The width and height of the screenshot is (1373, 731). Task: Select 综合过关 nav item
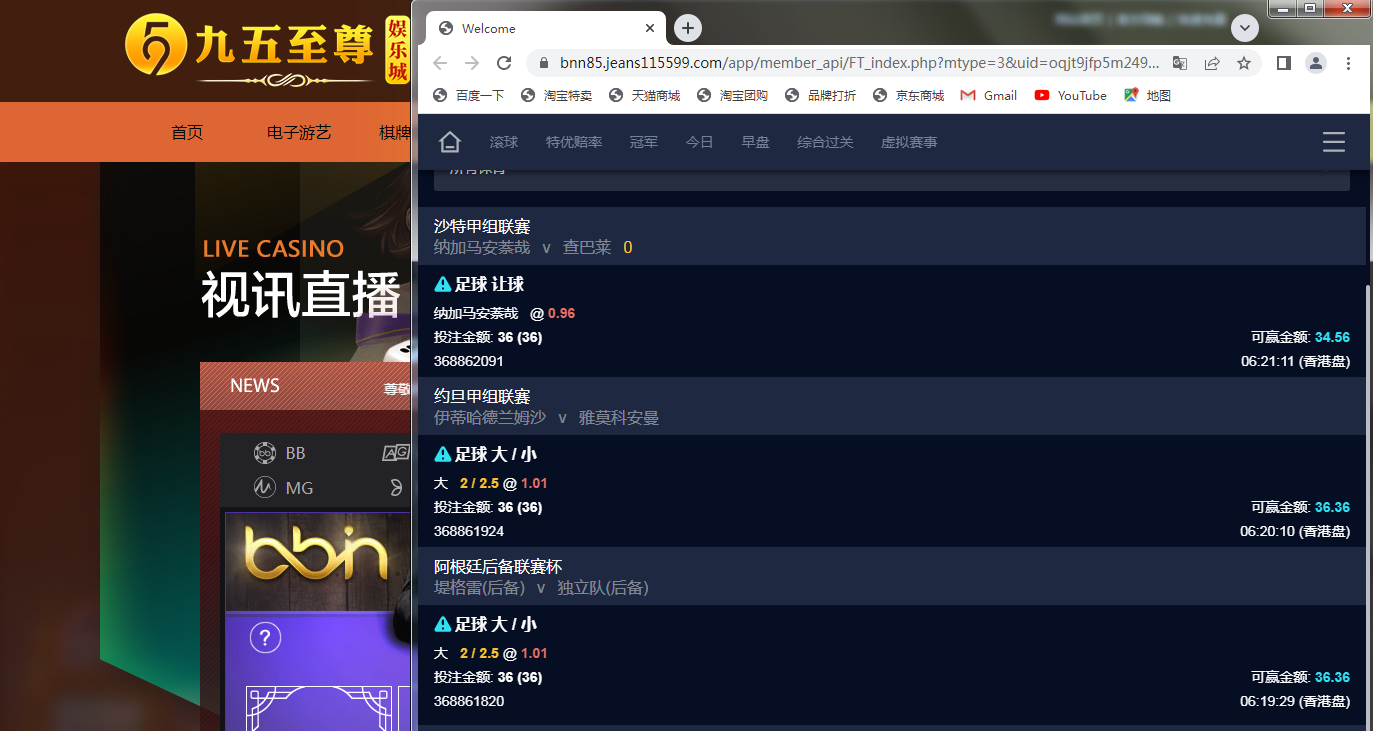pyautogui.click(x=825, y=142)
